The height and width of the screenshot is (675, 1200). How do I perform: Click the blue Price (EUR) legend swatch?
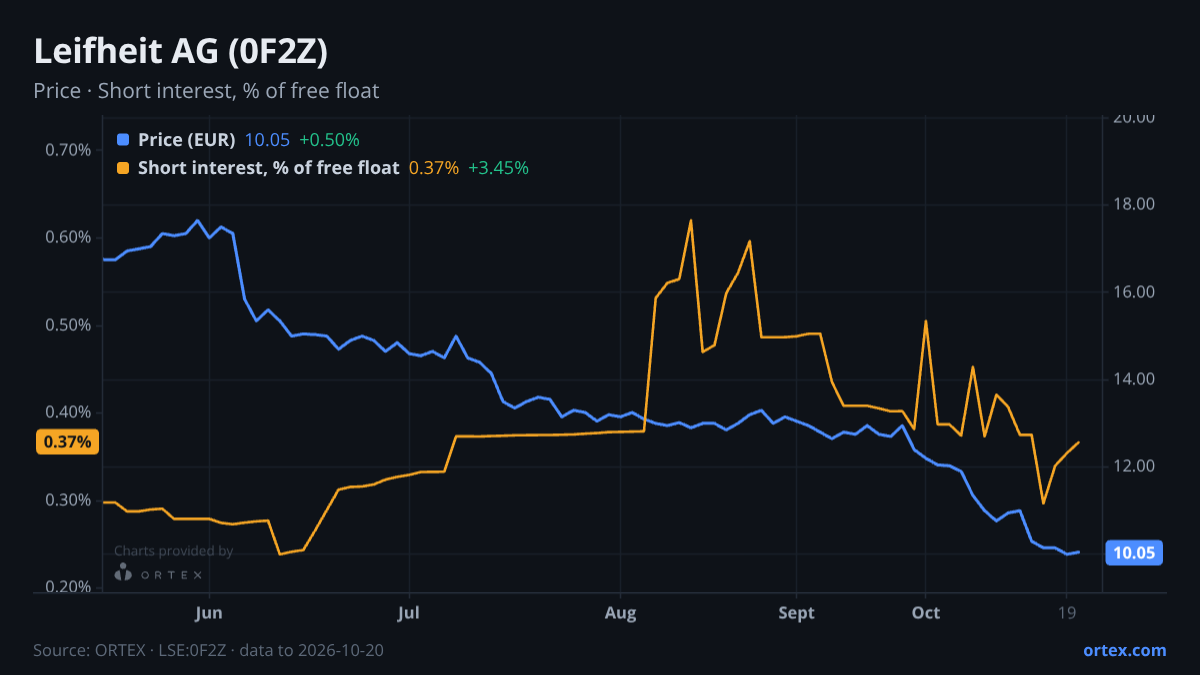(x=123, y=140)
